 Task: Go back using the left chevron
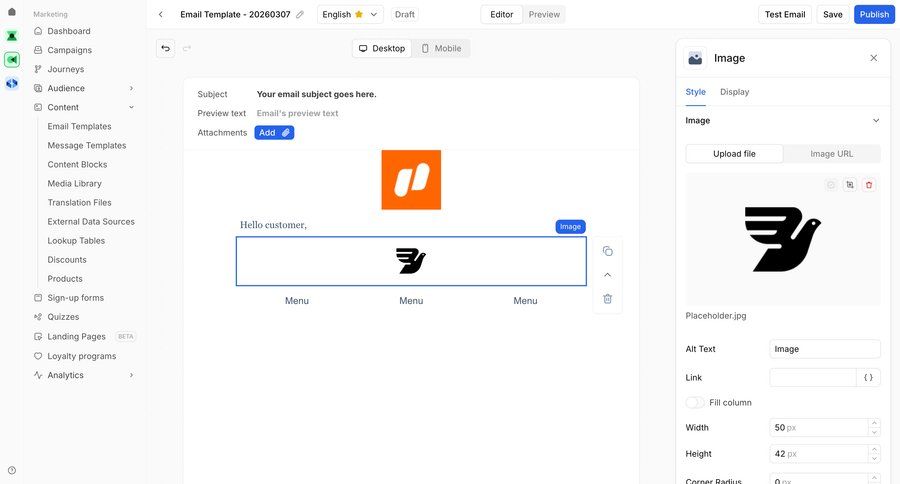(x=161, y=14)
